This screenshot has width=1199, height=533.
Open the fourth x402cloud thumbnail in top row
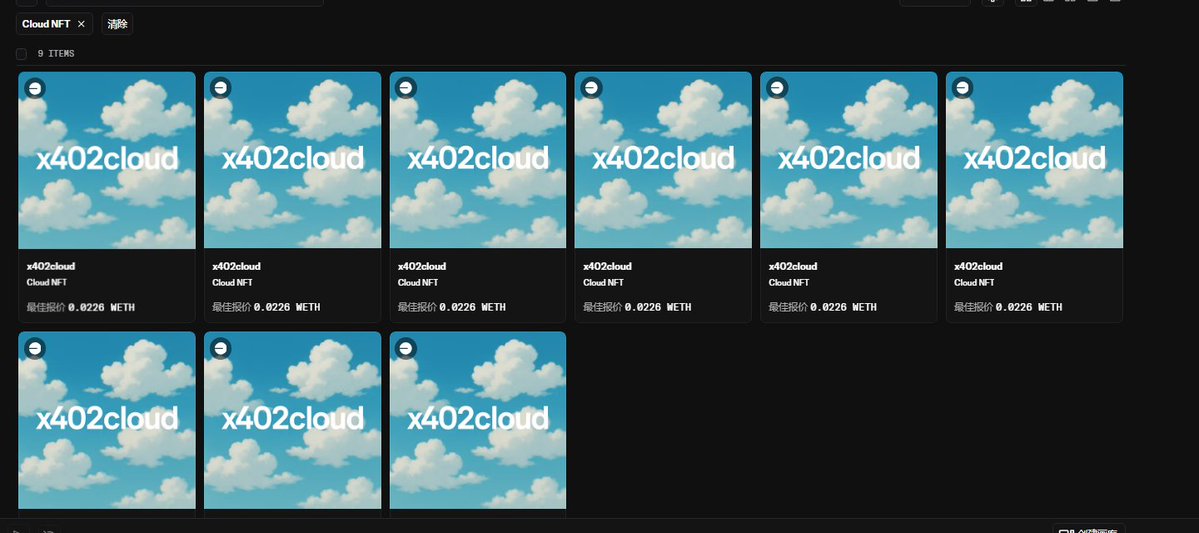click(663, 160)
